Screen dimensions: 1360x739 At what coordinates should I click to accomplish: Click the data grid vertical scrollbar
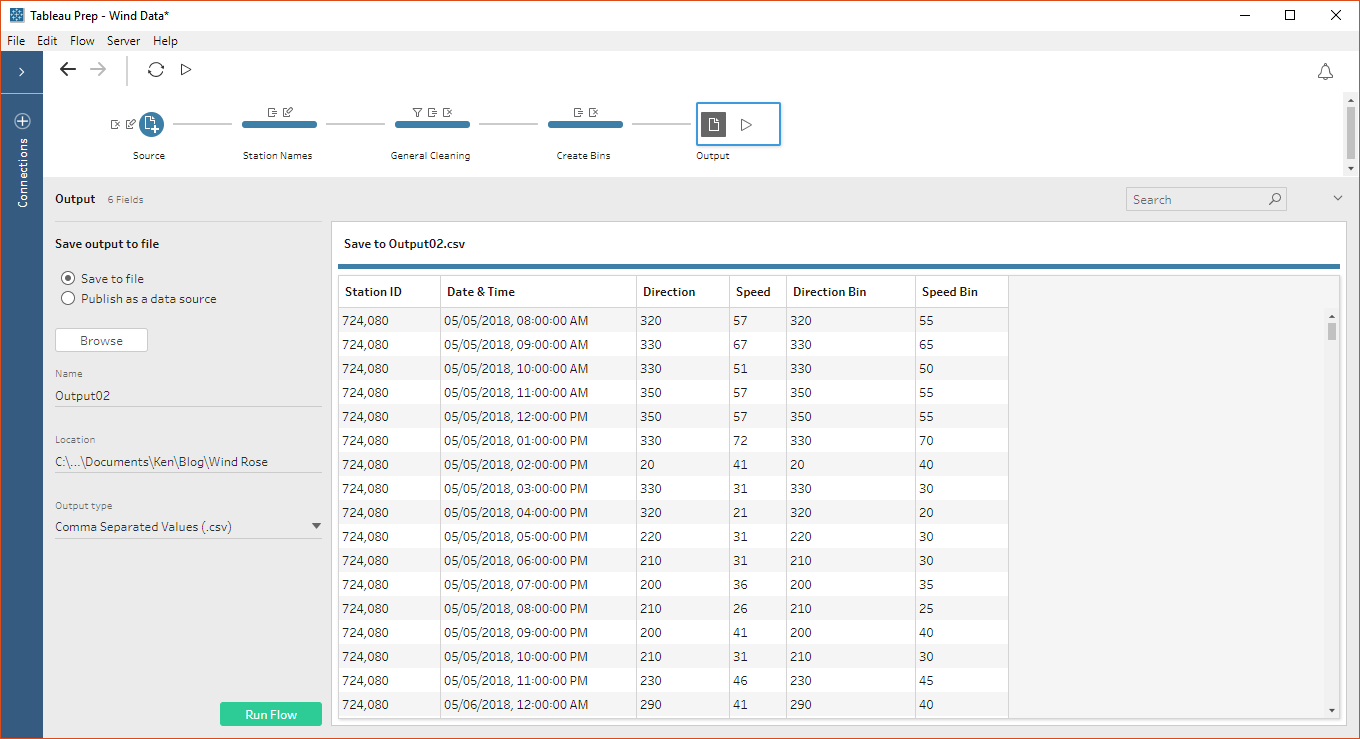1332,510
